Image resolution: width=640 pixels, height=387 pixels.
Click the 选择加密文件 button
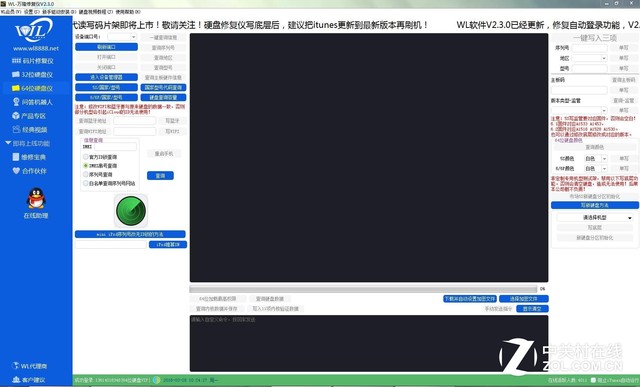pyautogui.click(x=524, y=299)
